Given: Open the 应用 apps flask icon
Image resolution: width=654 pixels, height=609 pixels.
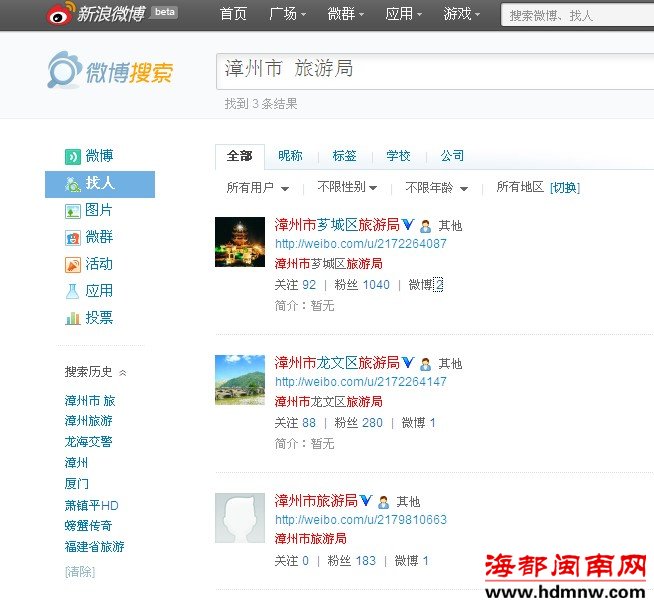Looking at the screenshot, I should (73, 292).
